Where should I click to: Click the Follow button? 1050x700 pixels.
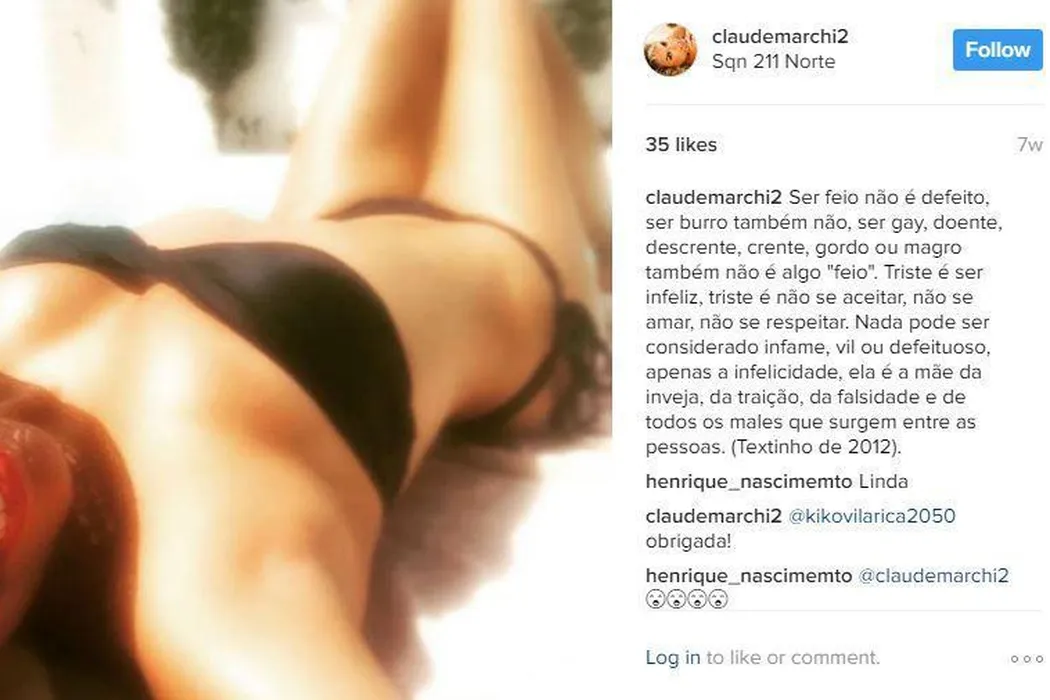[997, 50]
